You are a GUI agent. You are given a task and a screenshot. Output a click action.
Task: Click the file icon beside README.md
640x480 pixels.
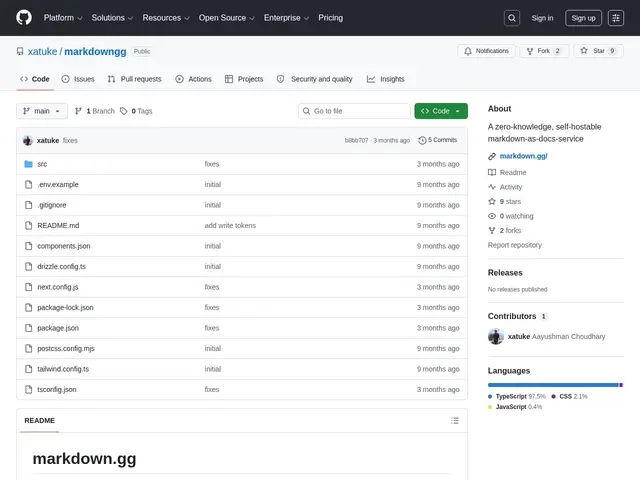(x=28, y=225)
